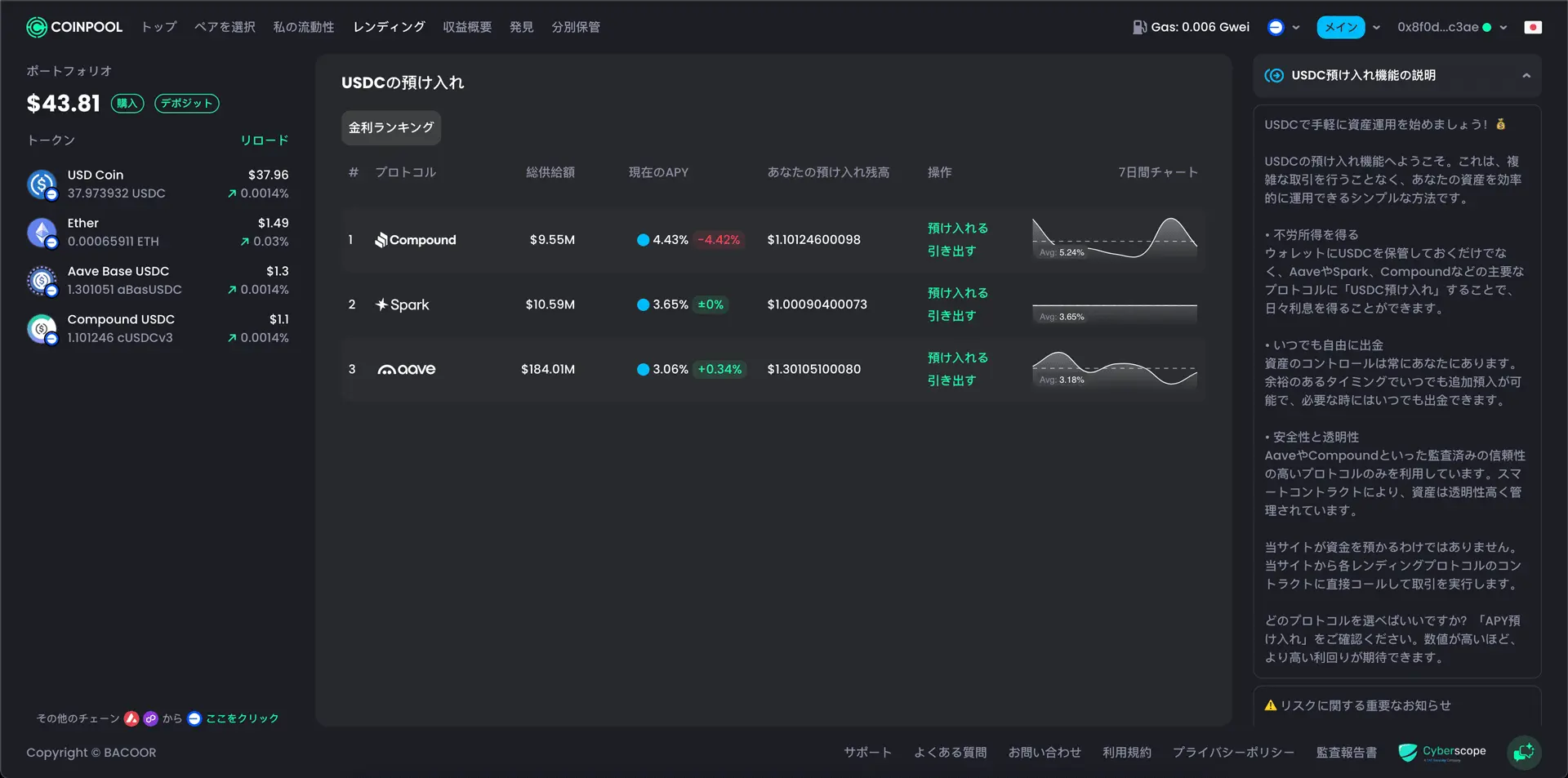The height and width of the screenshot is (778, 1568).
Task: Click the wallet connected green dot
Action: pos(1486,27)
